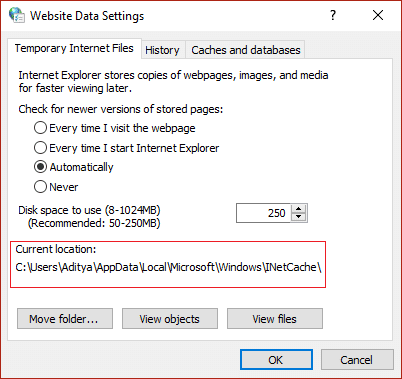Click the dialog title text
Image resolution: width=402 pixels, height=379 pixels.
tap(87, 16)
